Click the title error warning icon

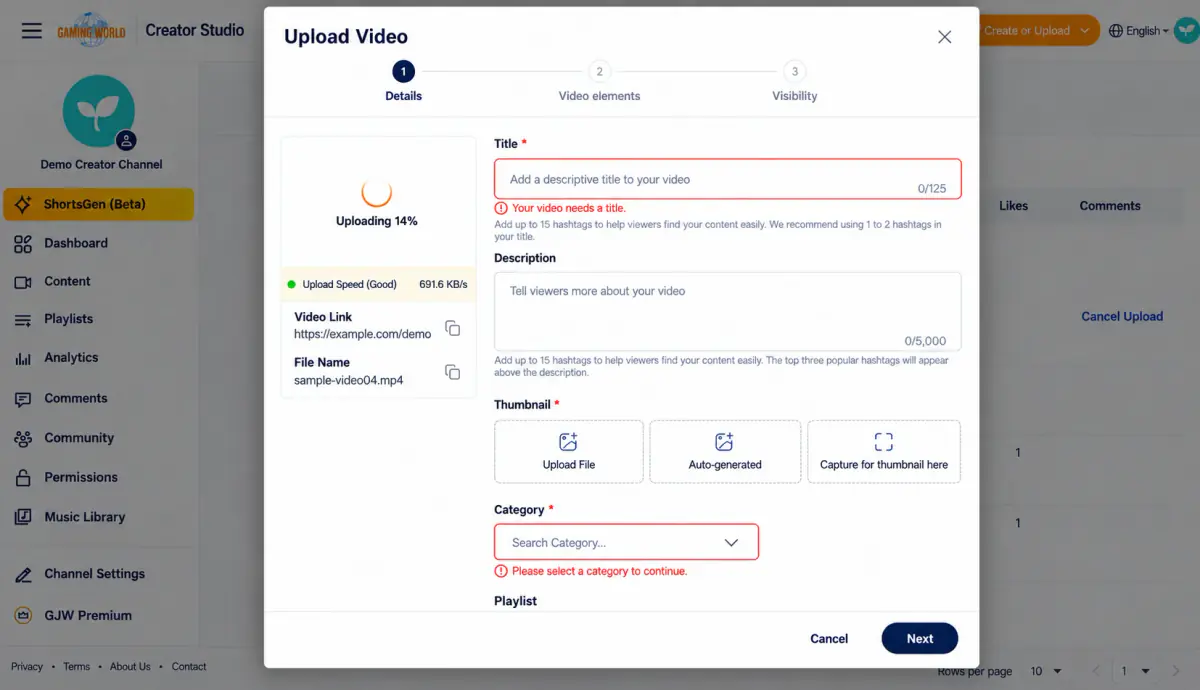[501, 208]
